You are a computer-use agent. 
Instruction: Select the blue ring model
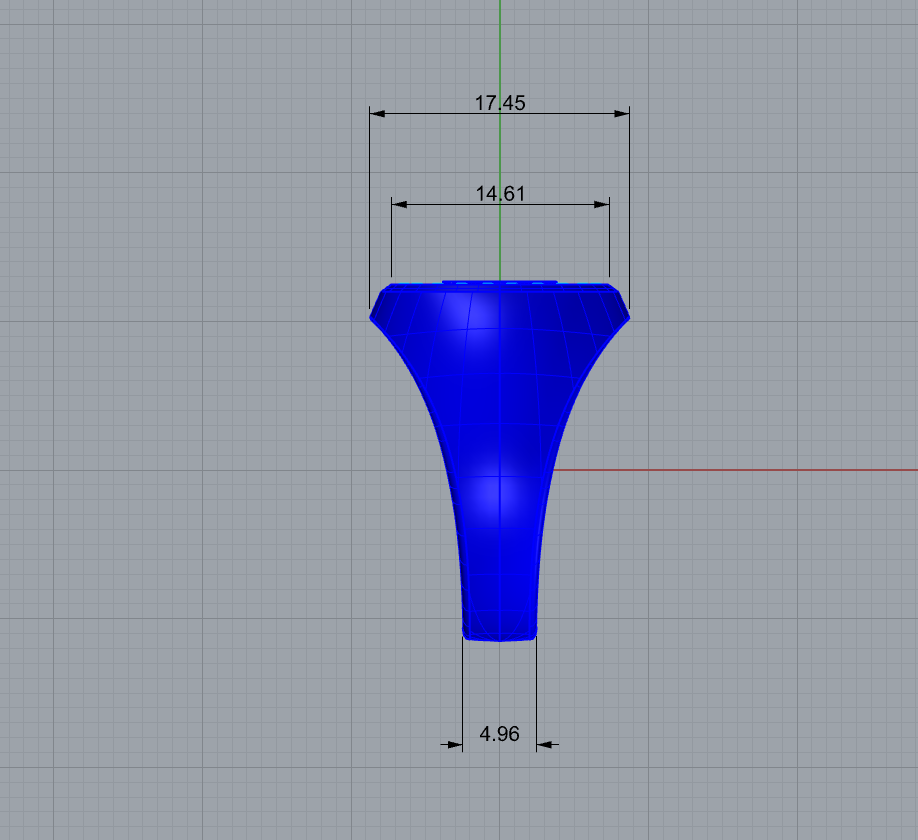(499, 461)
